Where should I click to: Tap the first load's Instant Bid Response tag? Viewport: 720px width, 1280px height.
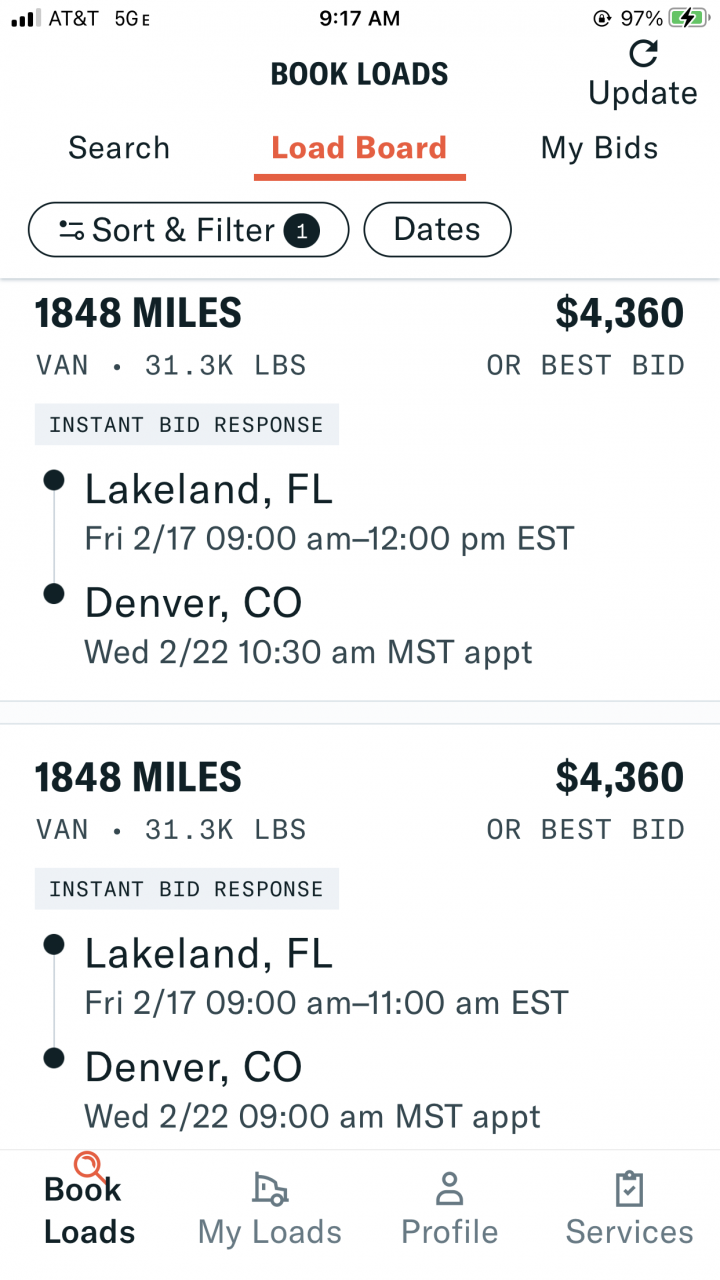(186, 425)
